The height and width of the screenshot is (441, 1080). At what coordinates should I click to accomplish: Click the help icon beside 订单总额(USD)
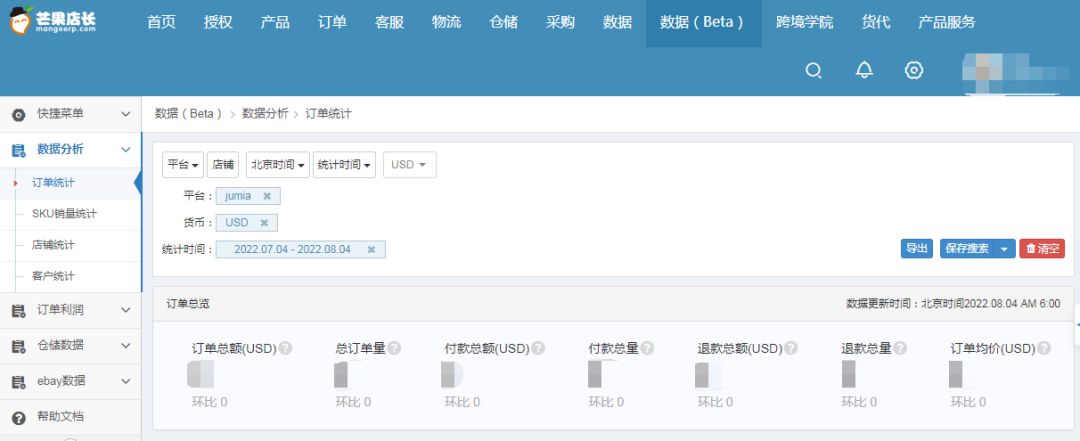click(x=285, y=348)
